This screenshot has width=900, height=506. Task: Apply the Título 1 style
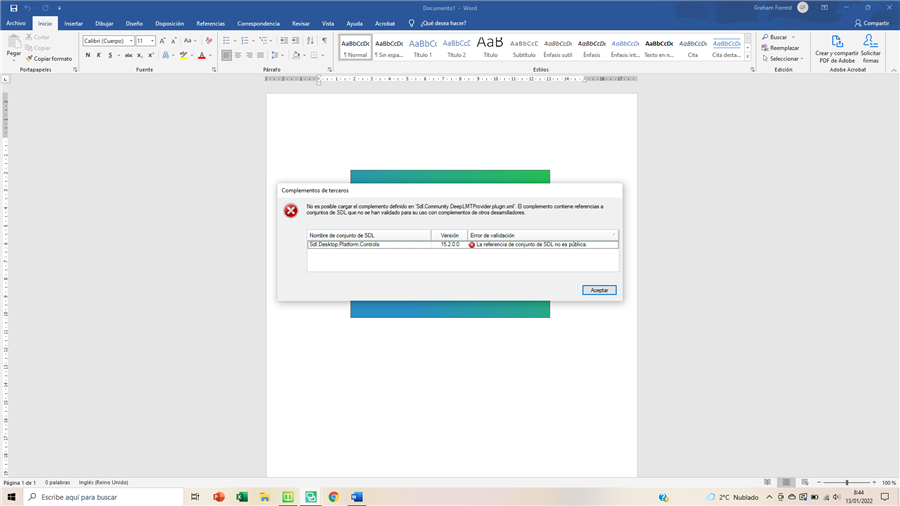coord(422,46)
